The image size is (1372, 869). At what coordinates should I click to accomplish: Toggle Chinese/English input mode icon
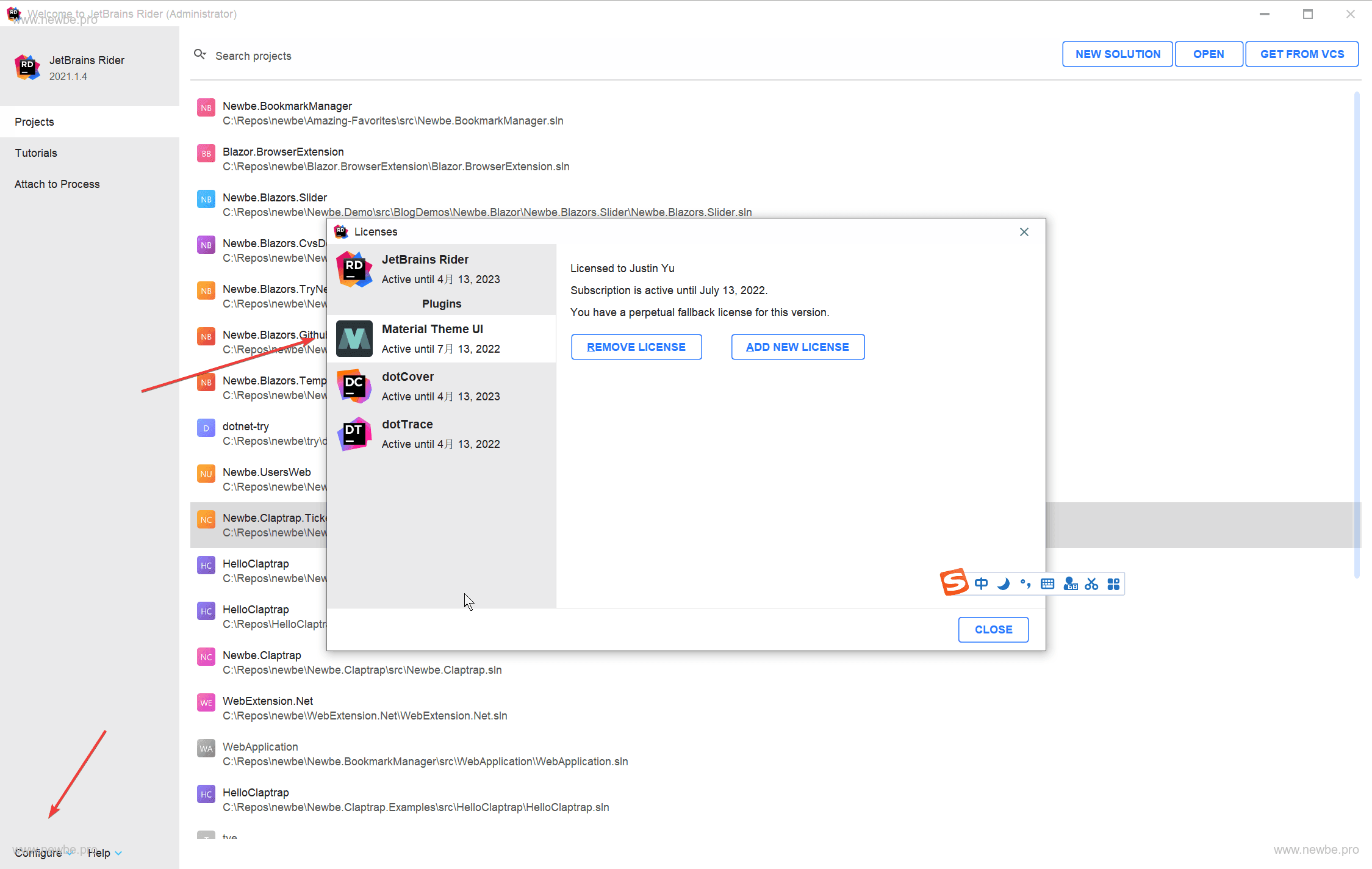click(x=981, y=584)
